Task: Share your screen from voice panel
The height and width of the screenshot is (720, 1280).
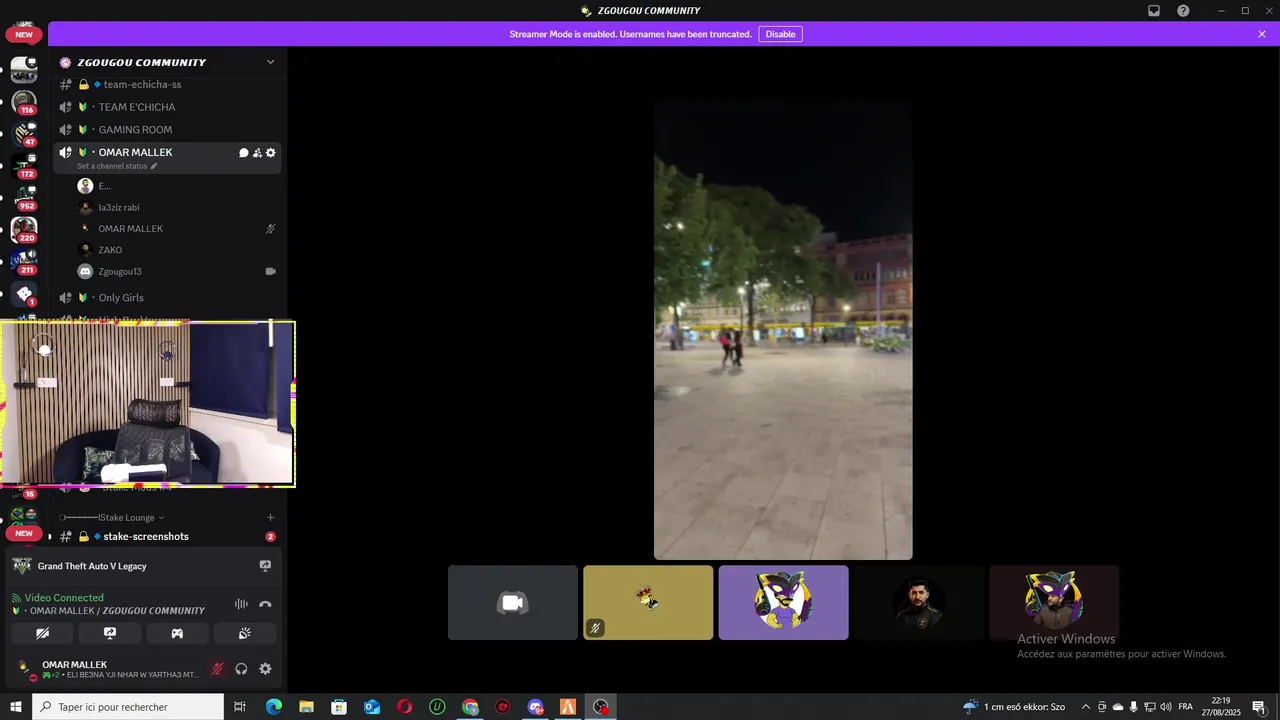Action: [x=110, y=633]
